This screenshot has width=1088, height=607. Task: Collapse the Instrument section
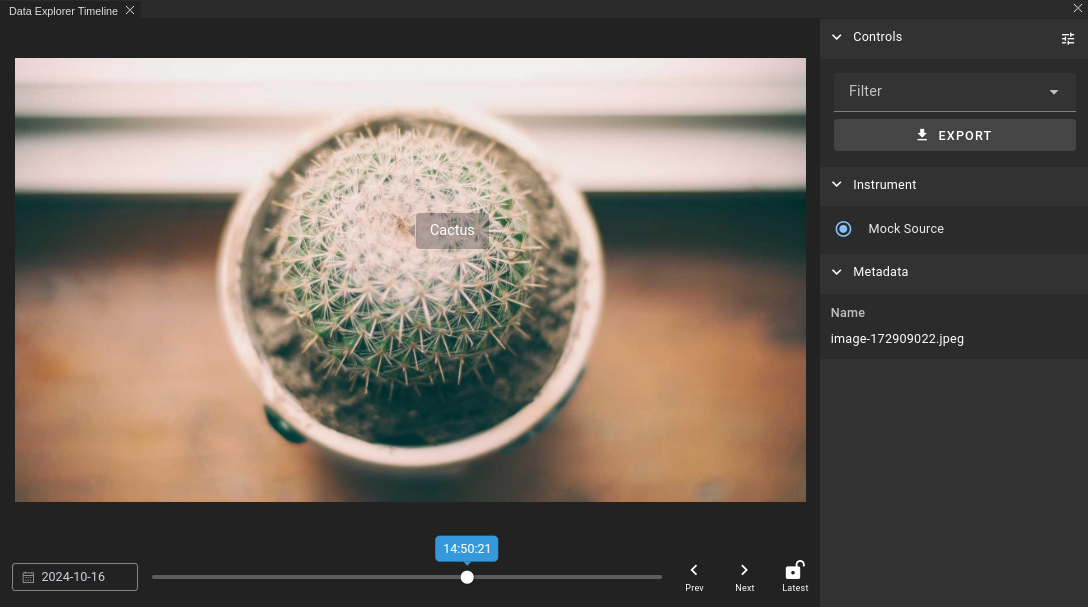click(x=837, y=185)
